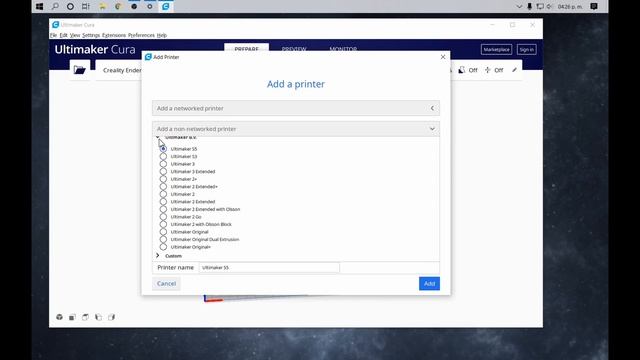Image resolution: width=640 pixels, height=360 pixels.
Task: Click the volume icon in system tray
Action: click(549, 6)
